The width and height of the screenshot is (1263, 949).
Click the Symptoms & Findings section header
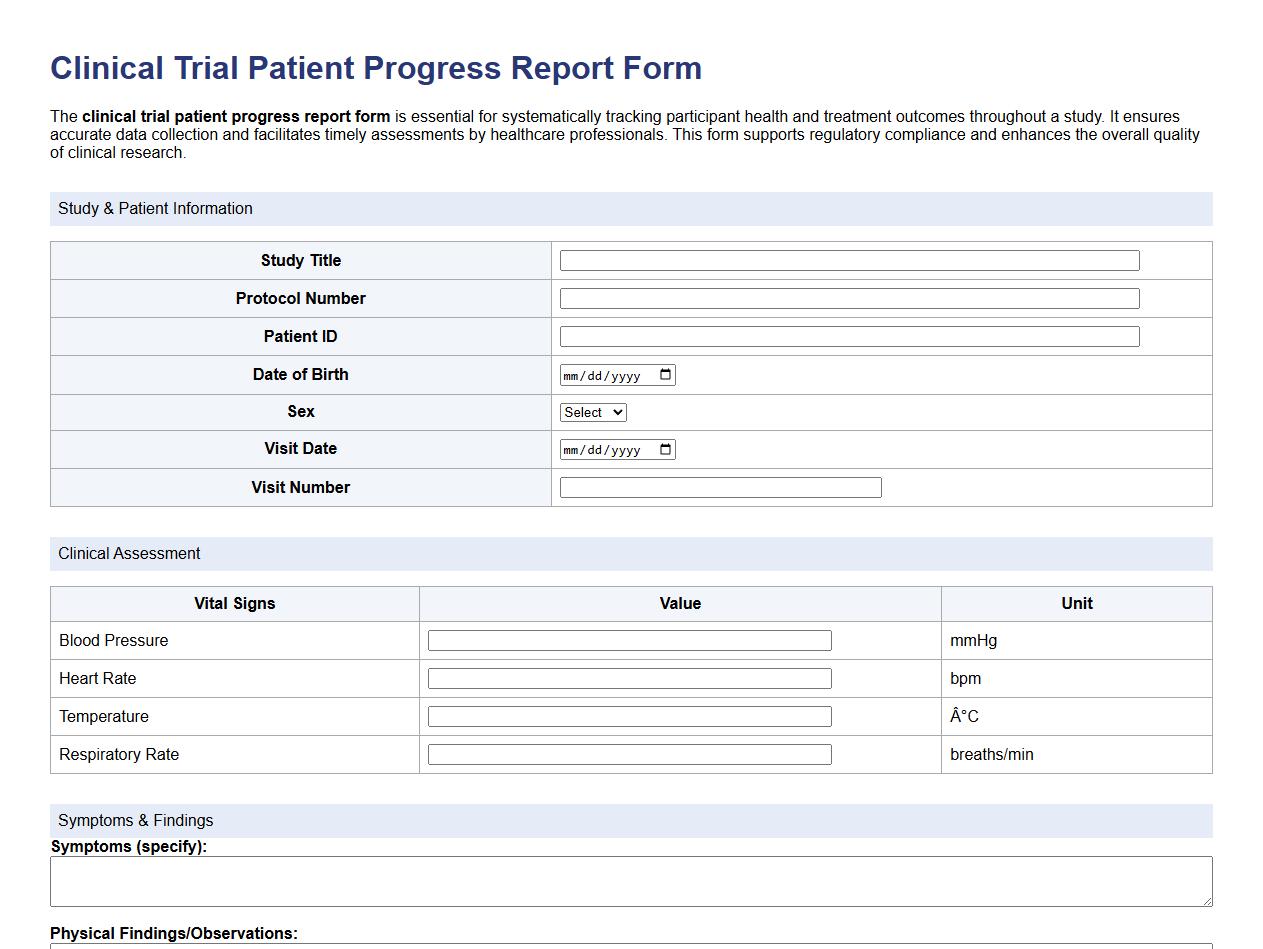[135, 820]
